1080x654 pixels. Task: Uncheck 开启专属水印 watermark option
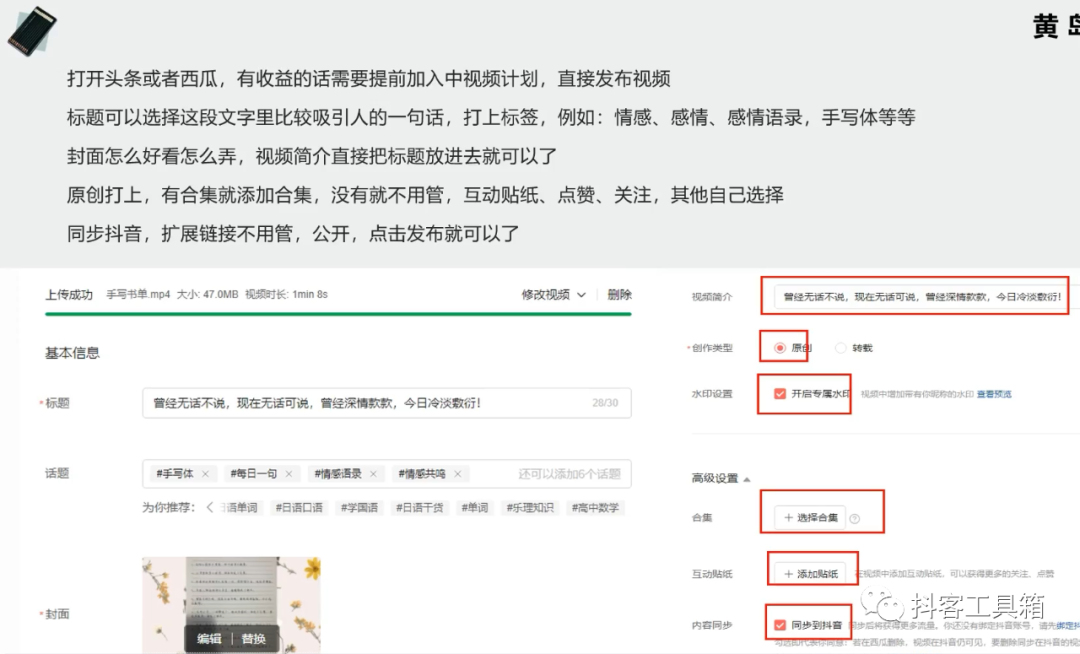coord(780,394)
